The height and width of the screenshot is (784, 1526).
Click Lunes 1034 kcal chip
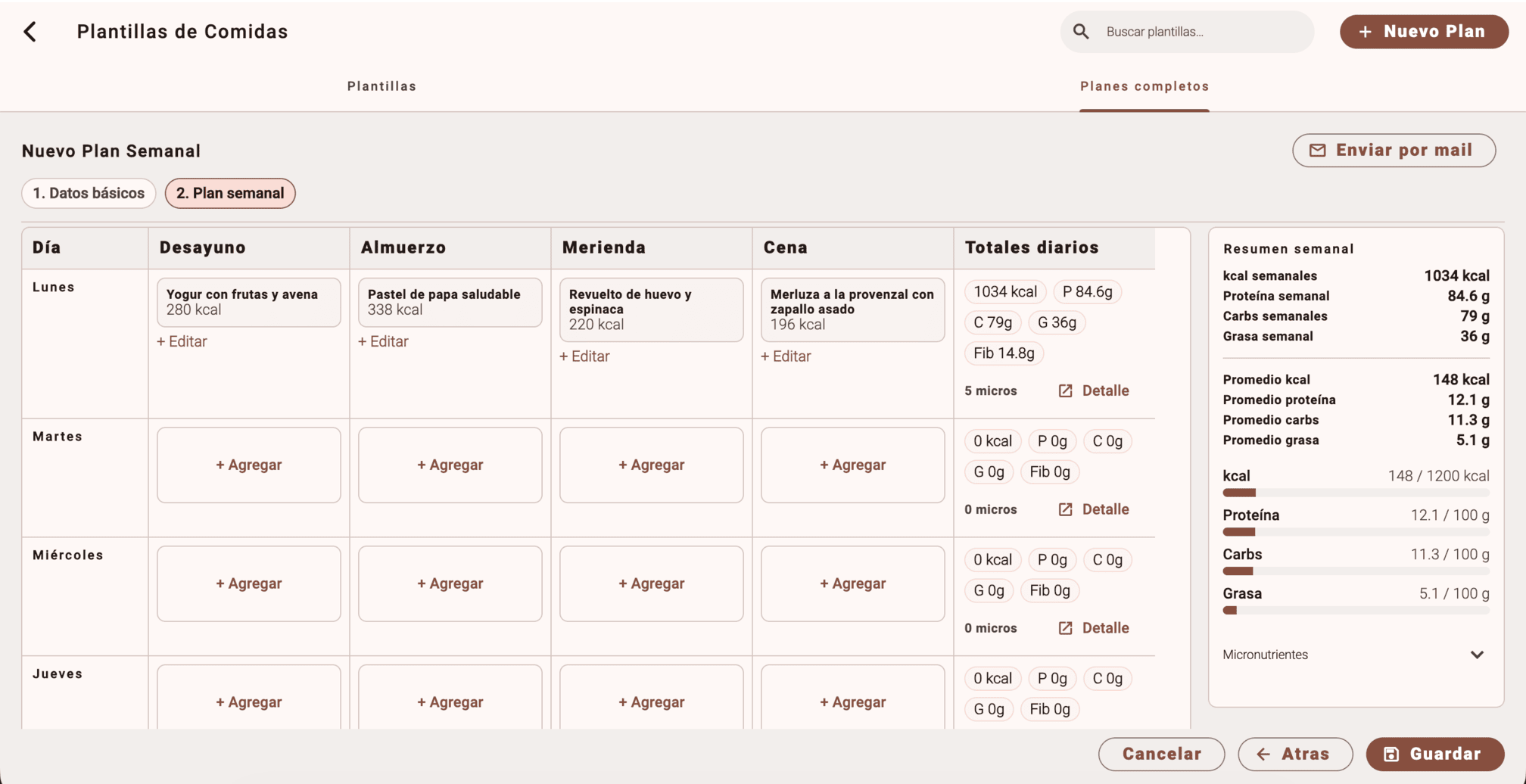(x=1005, y=292)
